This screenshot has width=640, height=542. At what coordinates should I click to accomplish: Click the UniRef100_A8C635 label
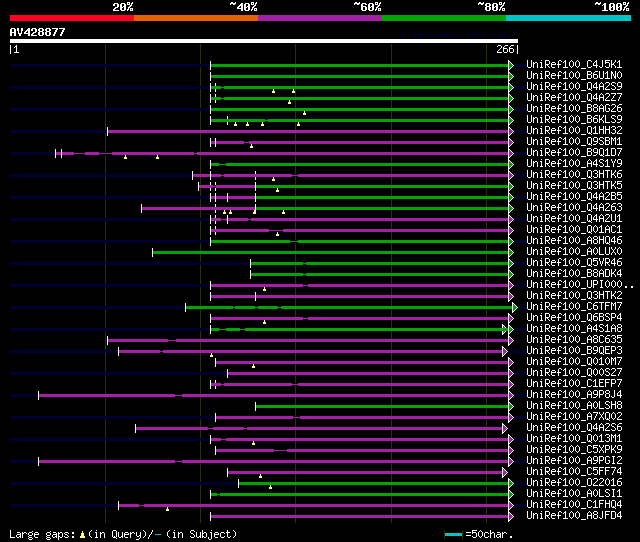(x=574, y=340)
